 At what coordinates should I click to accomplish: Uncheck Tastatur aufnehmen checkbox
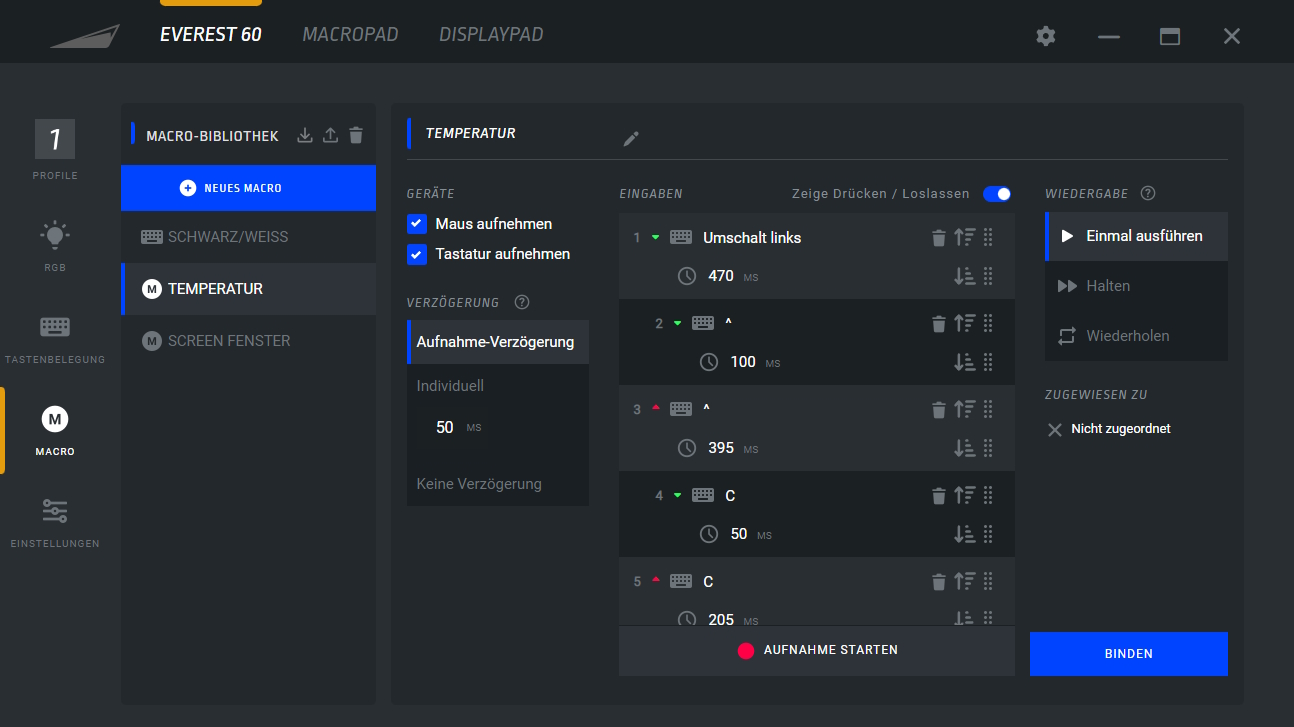(417, 254)
